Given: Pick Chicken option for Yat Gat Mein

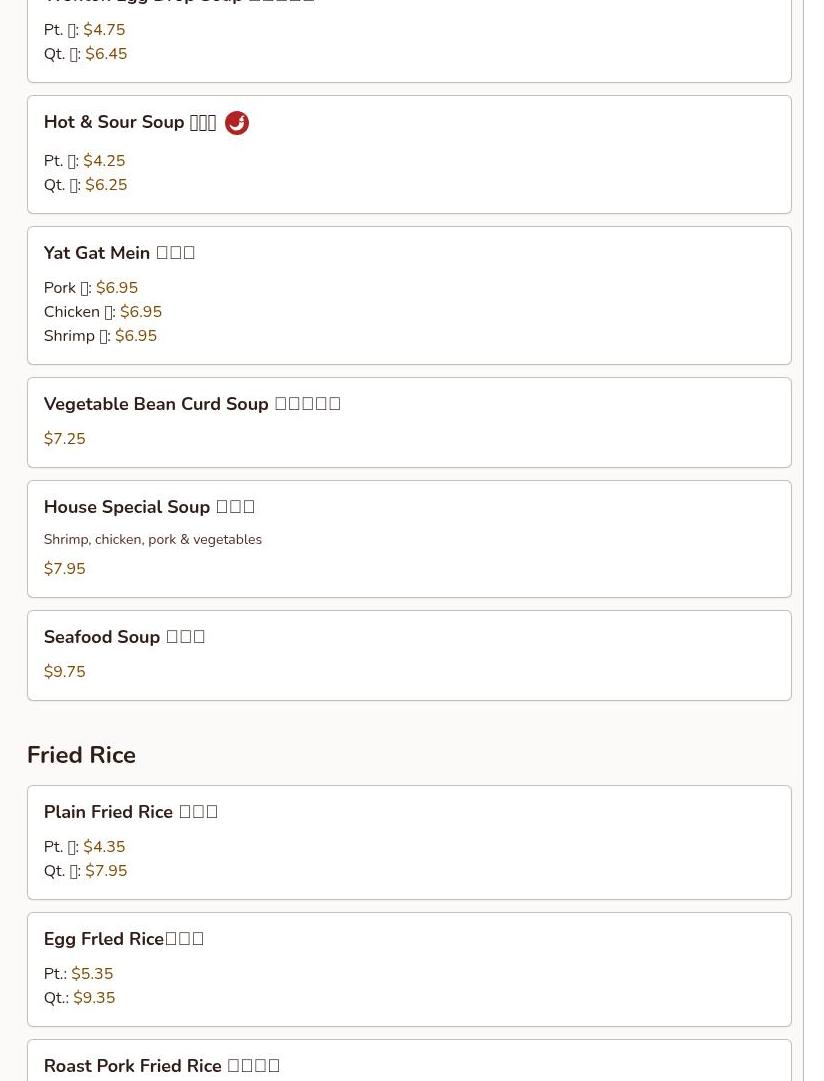Looking at the screenshot, I should (x=103, y=312).
